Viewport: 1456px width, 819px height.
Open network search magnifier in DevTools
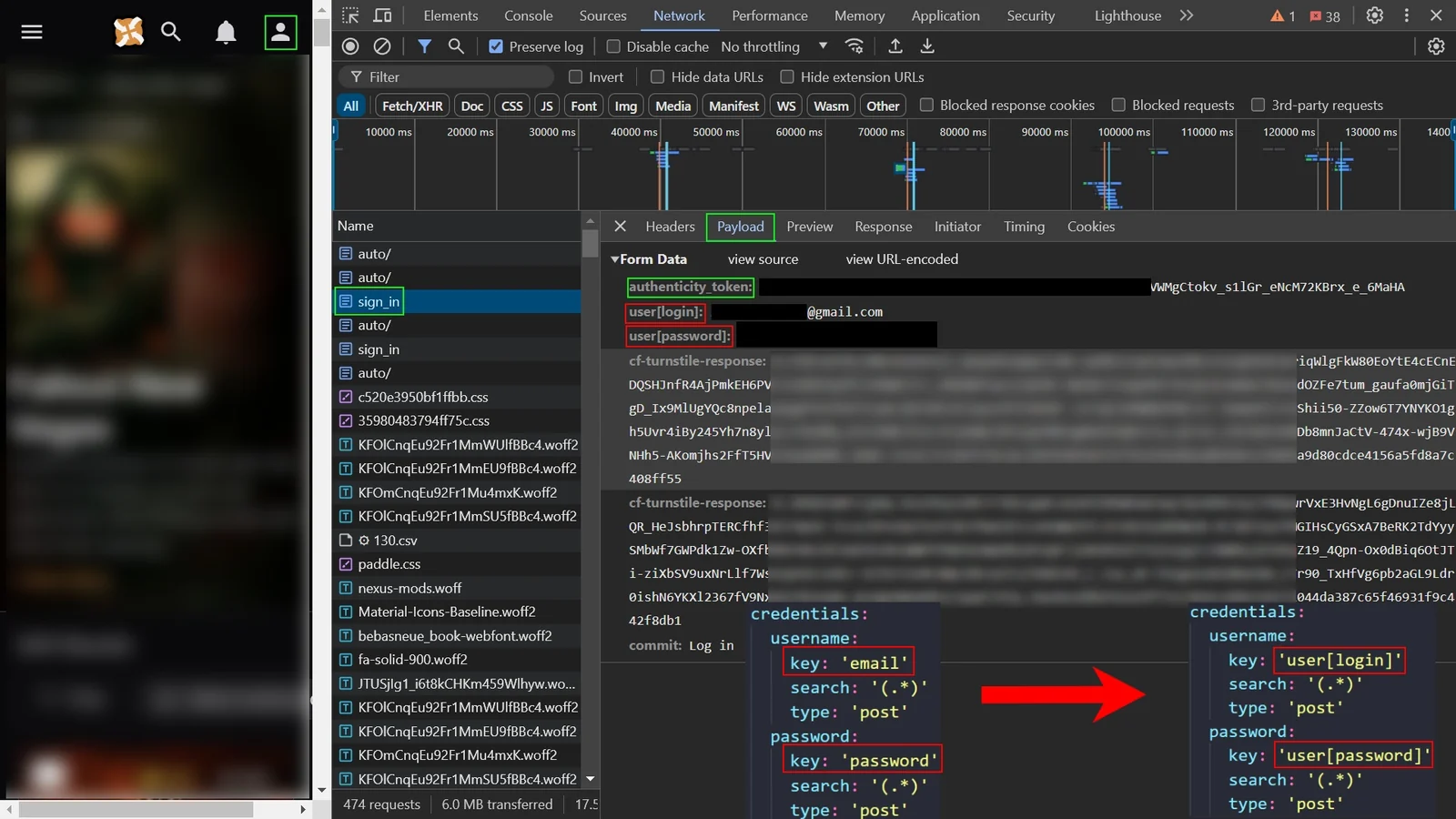point(456,46)
